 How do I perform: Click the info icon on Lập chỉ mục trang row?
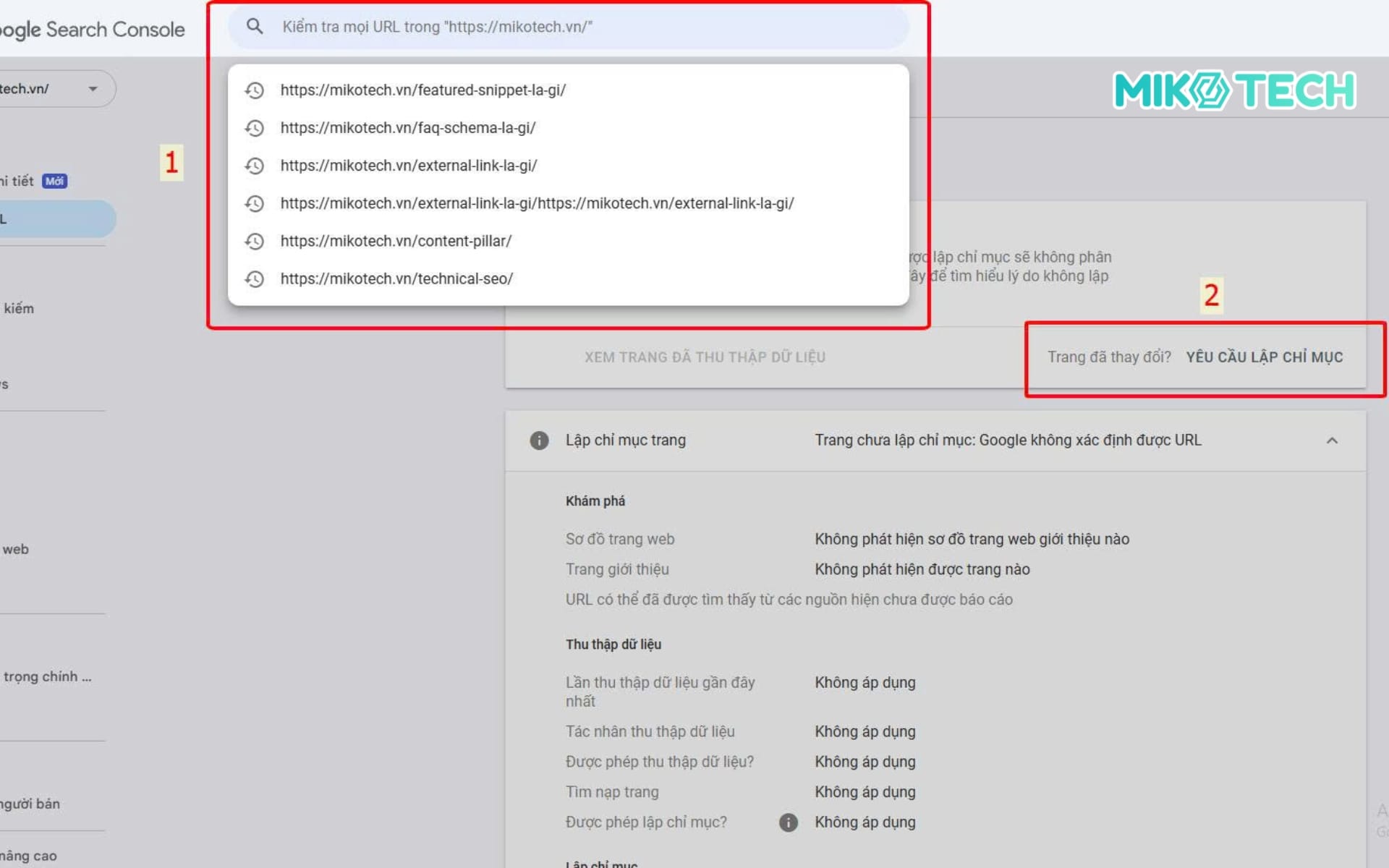coord(539,440)
